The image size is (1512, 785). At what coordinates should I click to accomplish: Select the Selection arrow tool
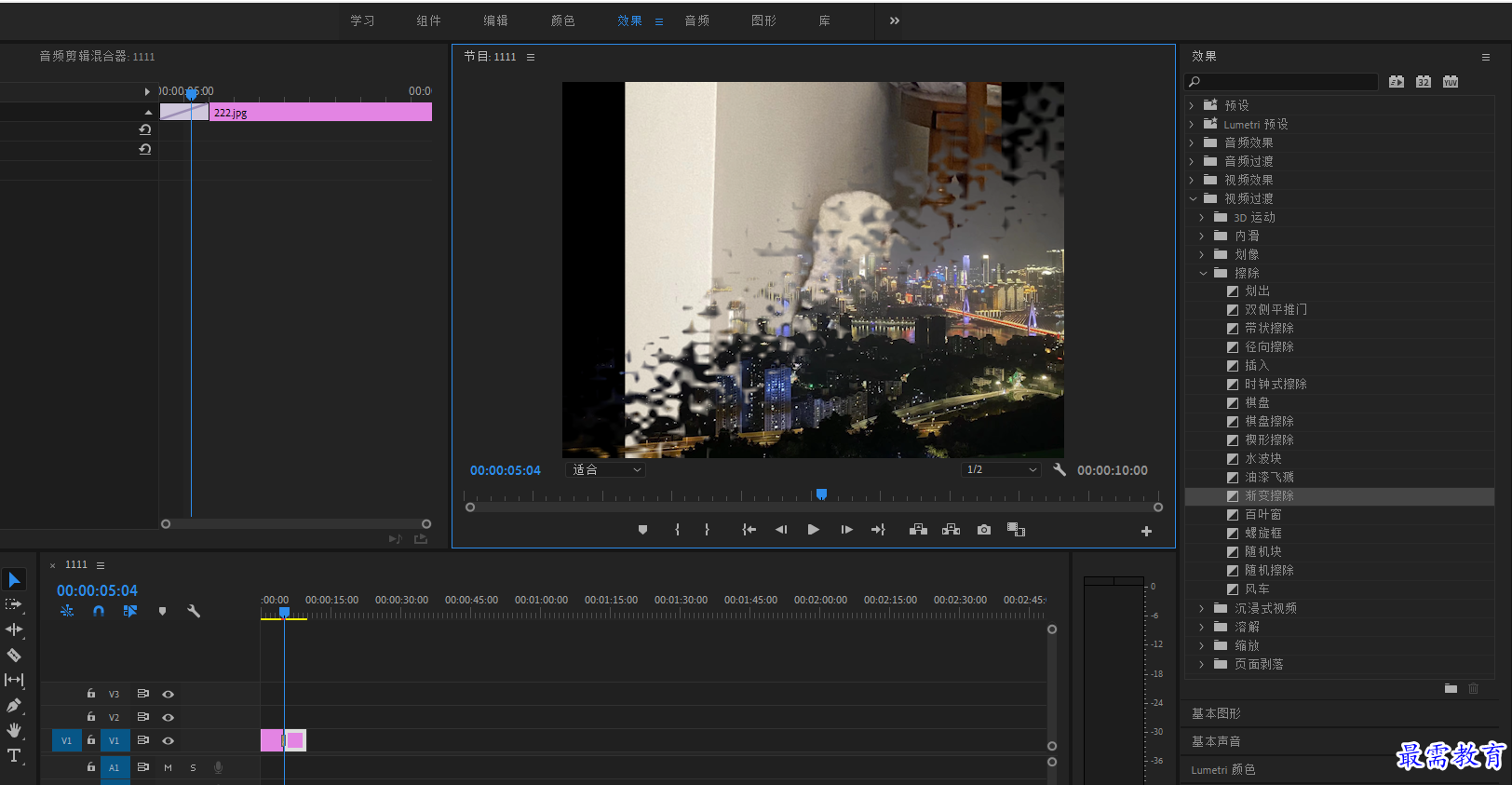(14, 580)
